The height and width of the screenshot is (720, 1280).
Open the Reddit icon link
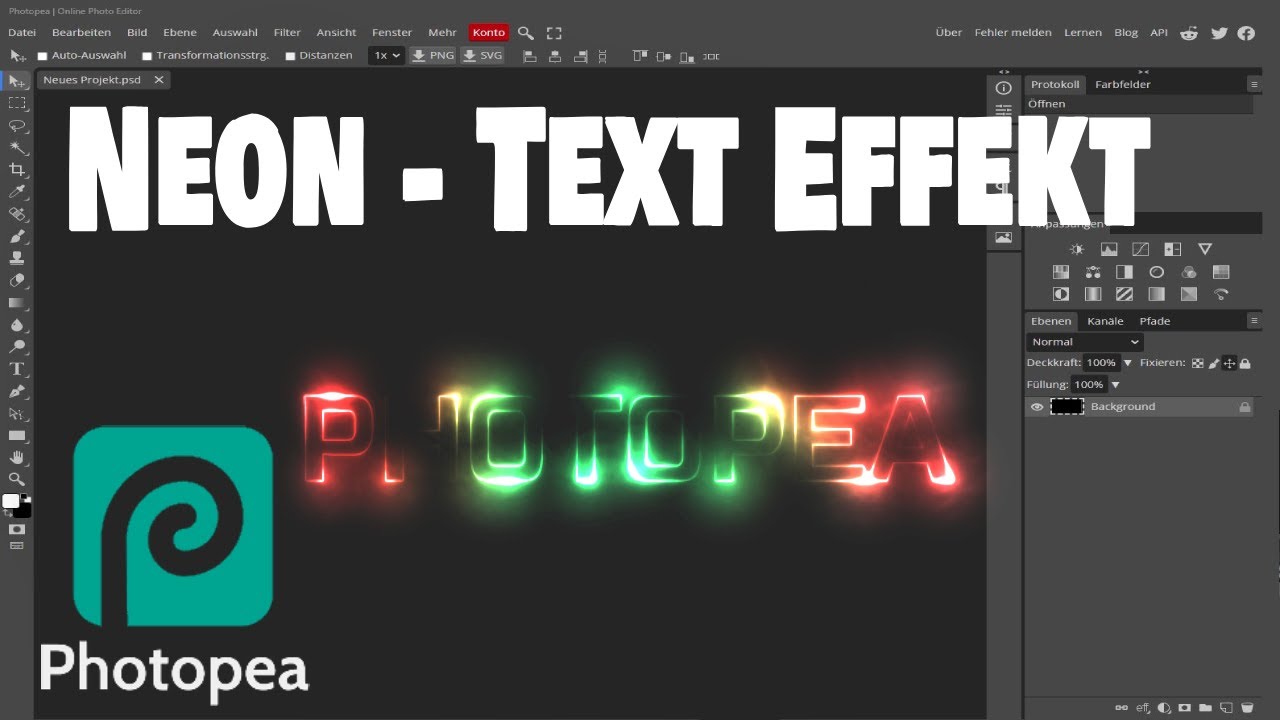pyautogui.click(x=1189, y=33)
